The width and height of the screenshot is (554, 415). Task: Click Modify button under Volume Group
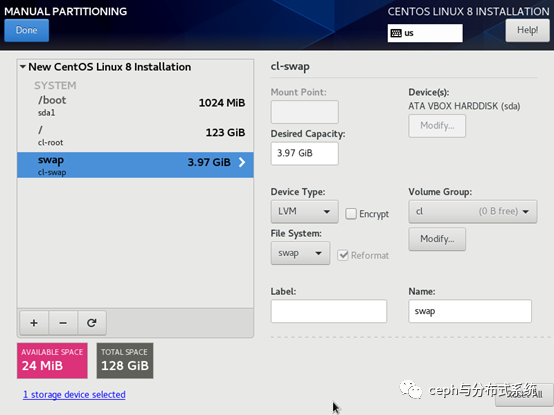[437, 239]
